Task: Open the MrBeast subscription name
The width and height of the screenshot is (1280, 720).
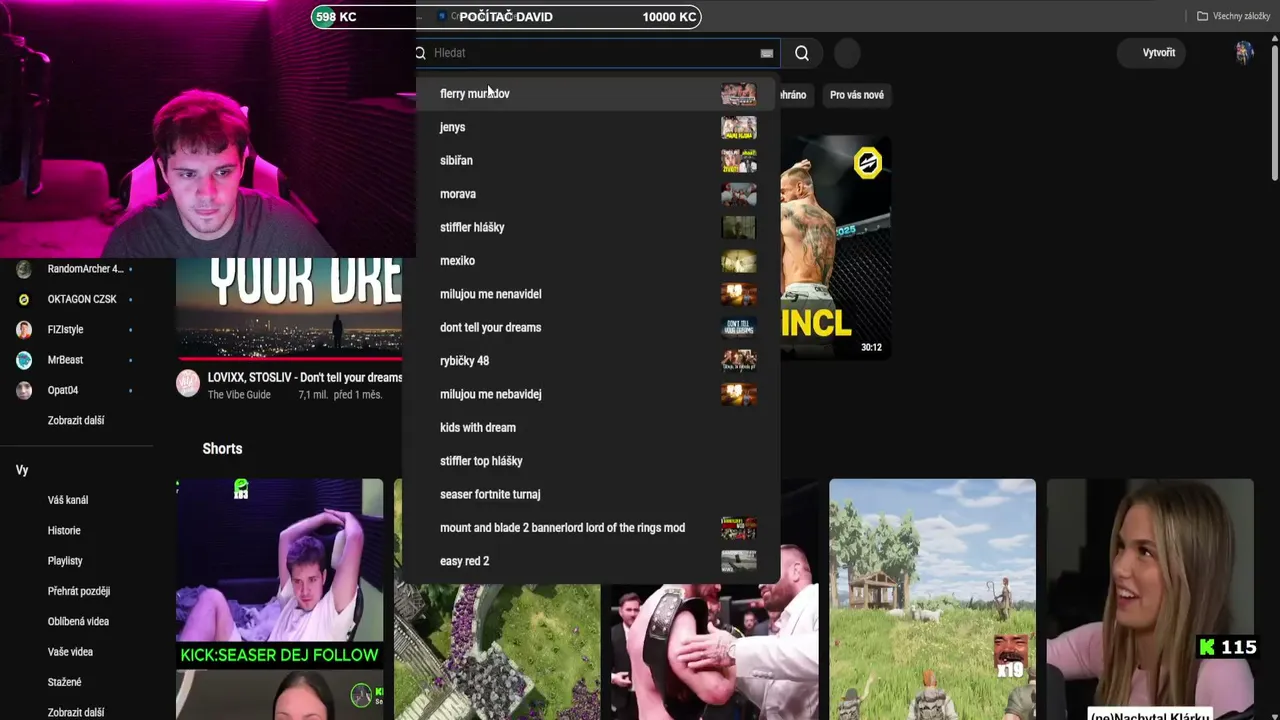Action: [x=65, y=360]
